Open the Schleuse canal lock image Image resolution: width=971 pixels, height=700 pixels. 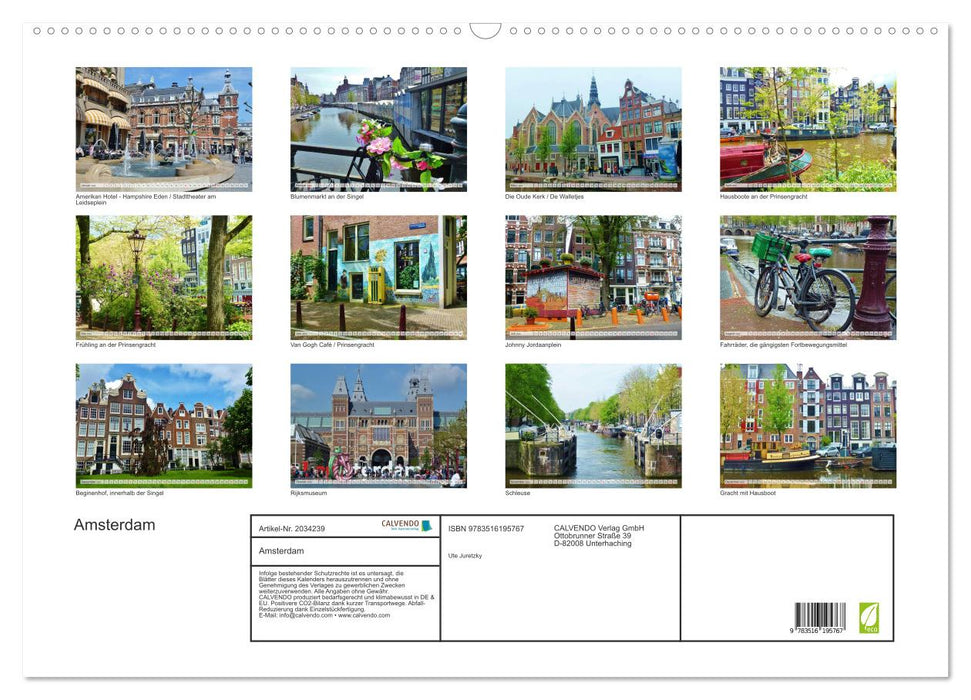point(592,424)
